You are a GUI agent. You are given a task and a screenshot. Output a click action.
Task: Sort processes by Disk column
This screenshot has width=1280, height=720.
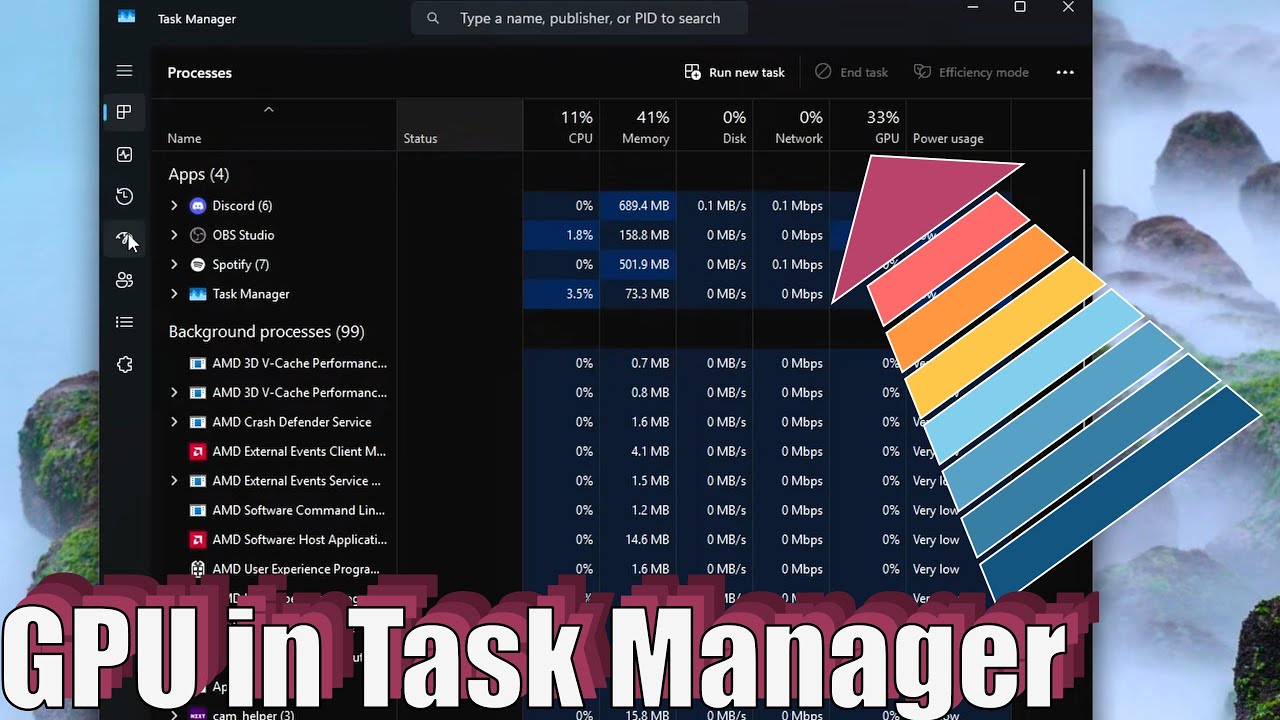click(x=715, y=126)
